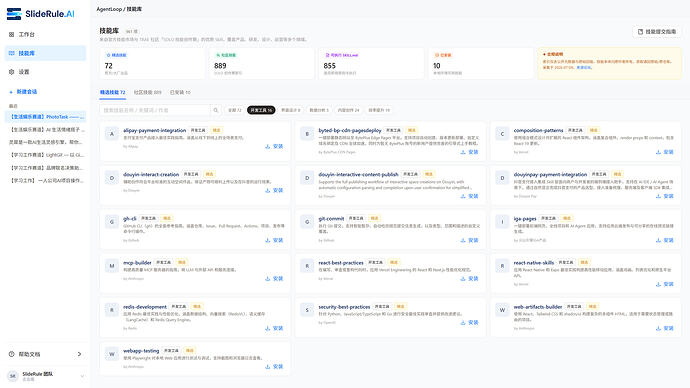The height and width of the screenshot is (388, 690).
Task: Install the byted-bp-cdn-pagesdeploy skill
Action: click(470, 152)
